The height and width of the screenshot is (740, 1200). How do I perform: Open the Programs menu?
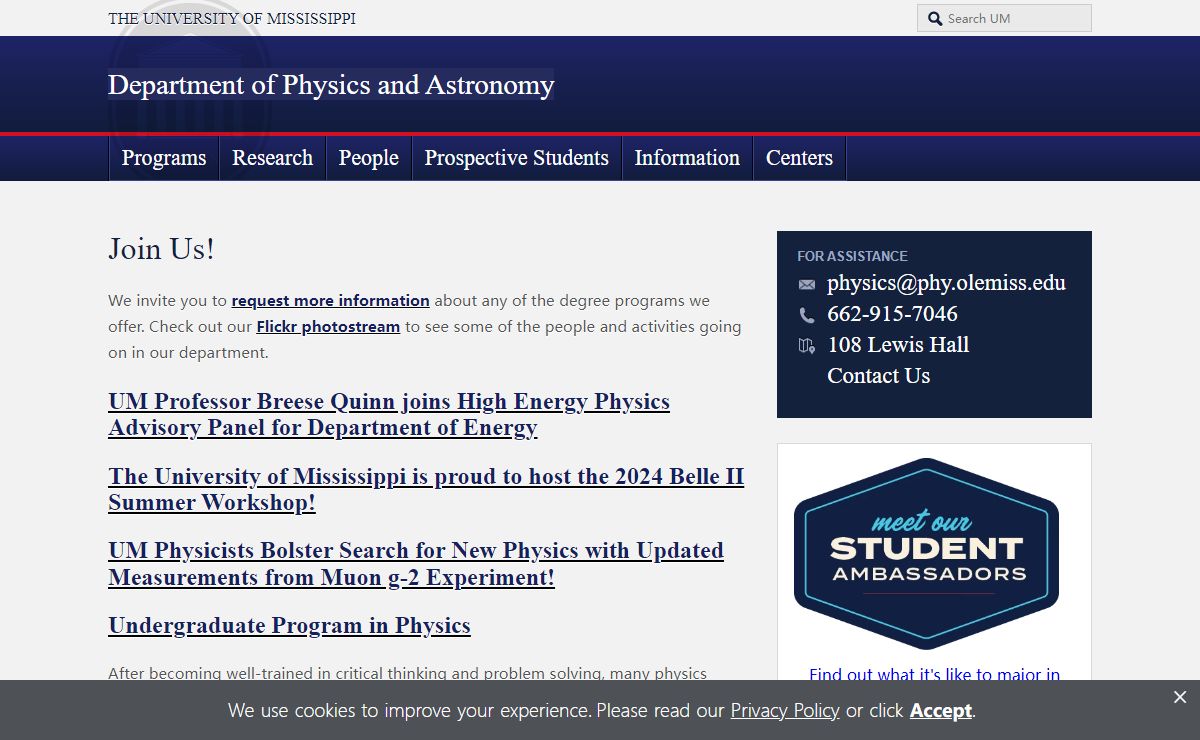click(164, 158)
